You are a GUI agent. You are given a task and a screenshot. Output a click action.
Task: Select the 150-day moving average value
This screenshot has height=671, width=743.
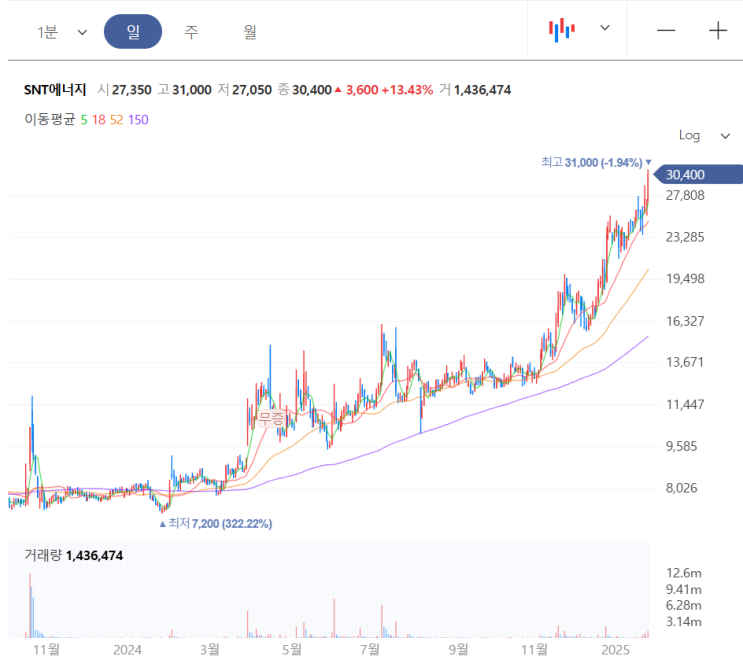coord(138,120)
